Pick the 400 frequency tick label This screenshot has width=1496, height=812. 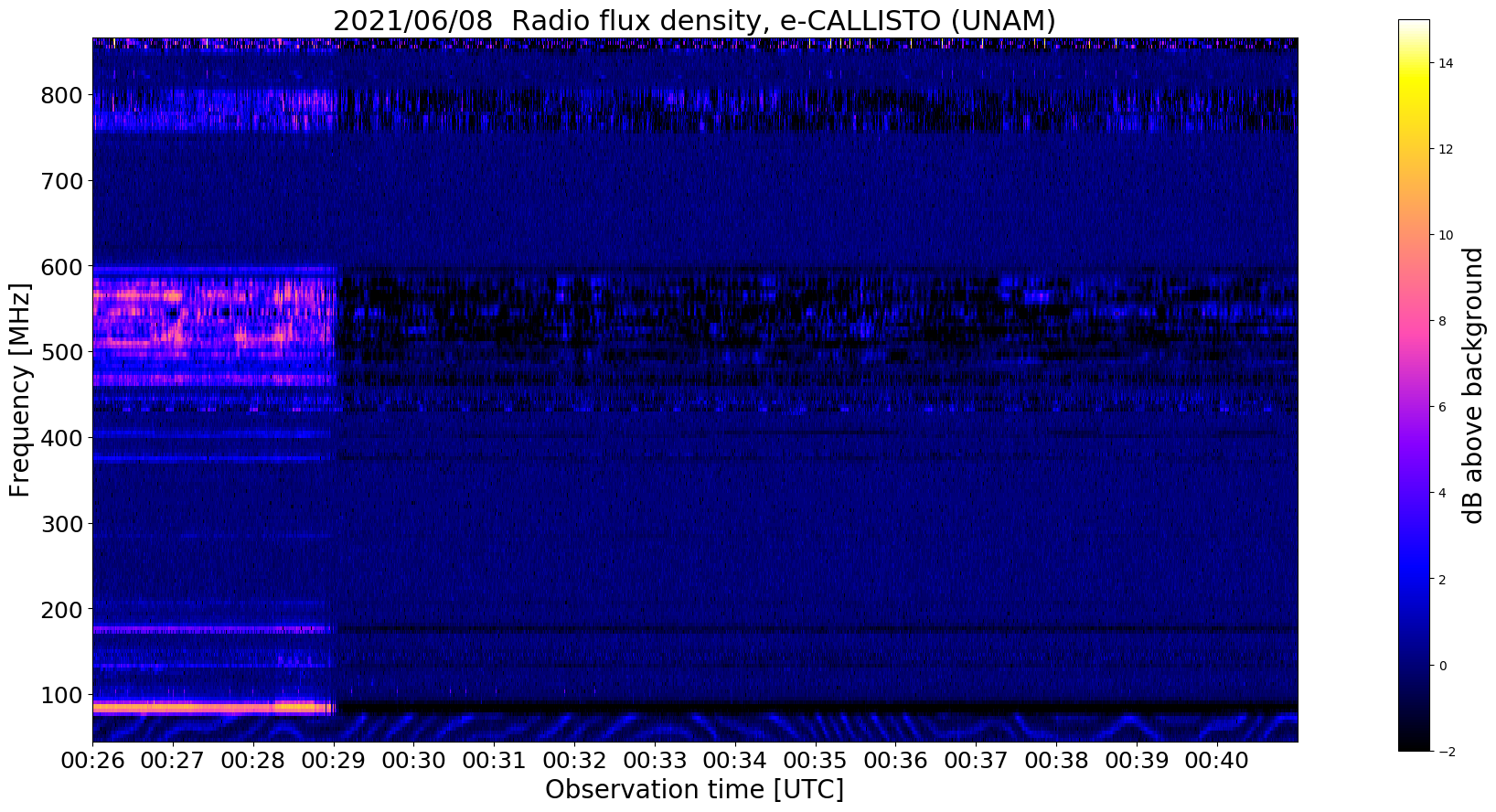[x=61, y=438]
